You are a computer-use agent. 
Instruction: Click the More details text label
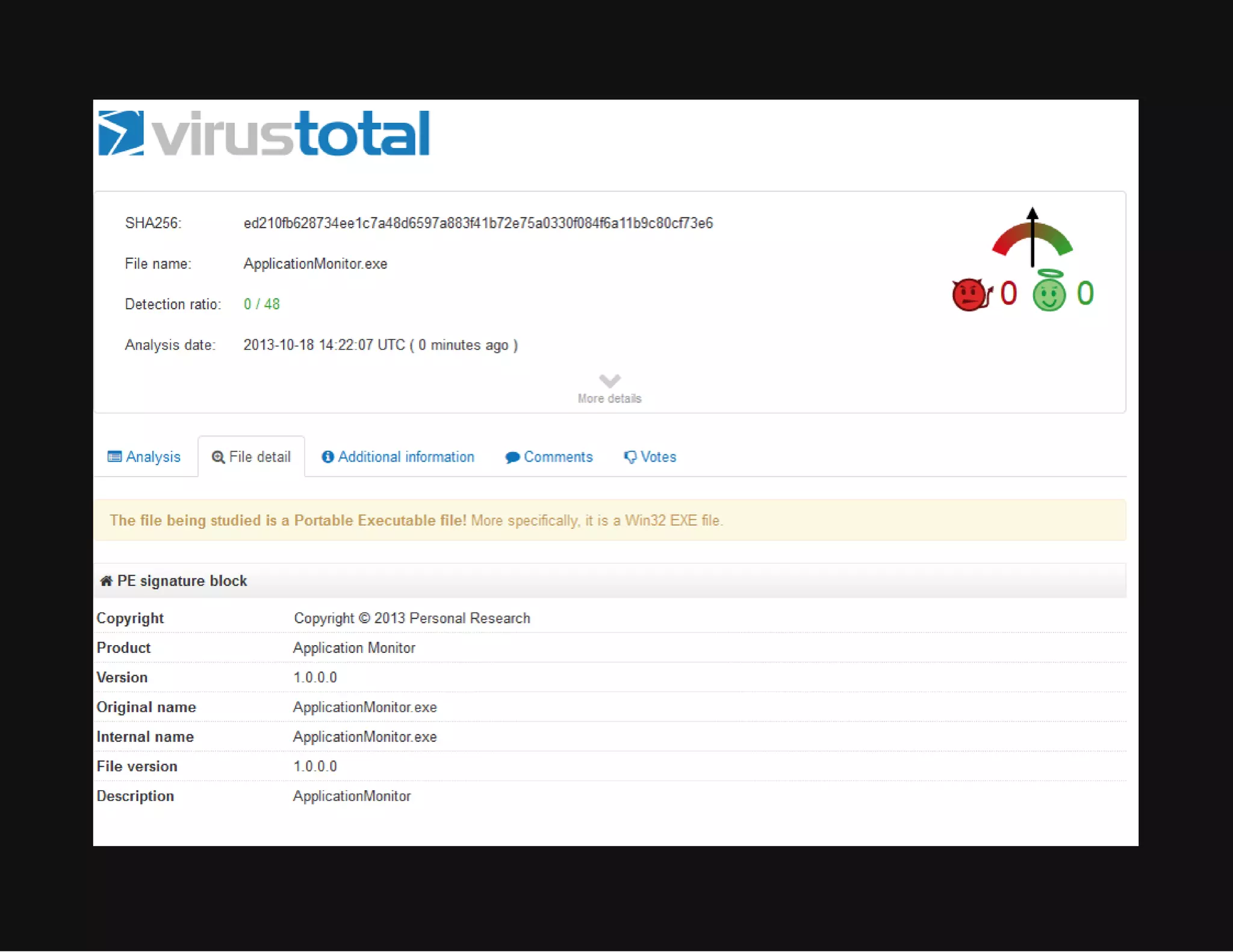[609, 398]
